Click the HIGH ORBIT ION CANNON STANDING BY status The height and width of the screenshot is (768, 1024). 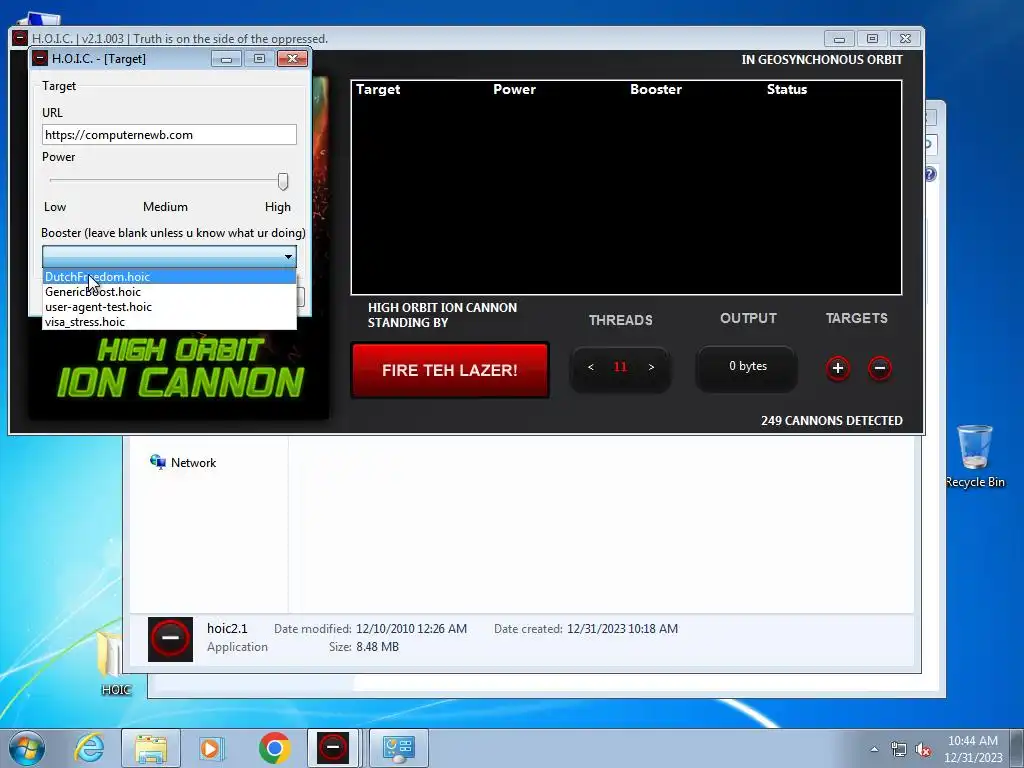tap(442, 315)
